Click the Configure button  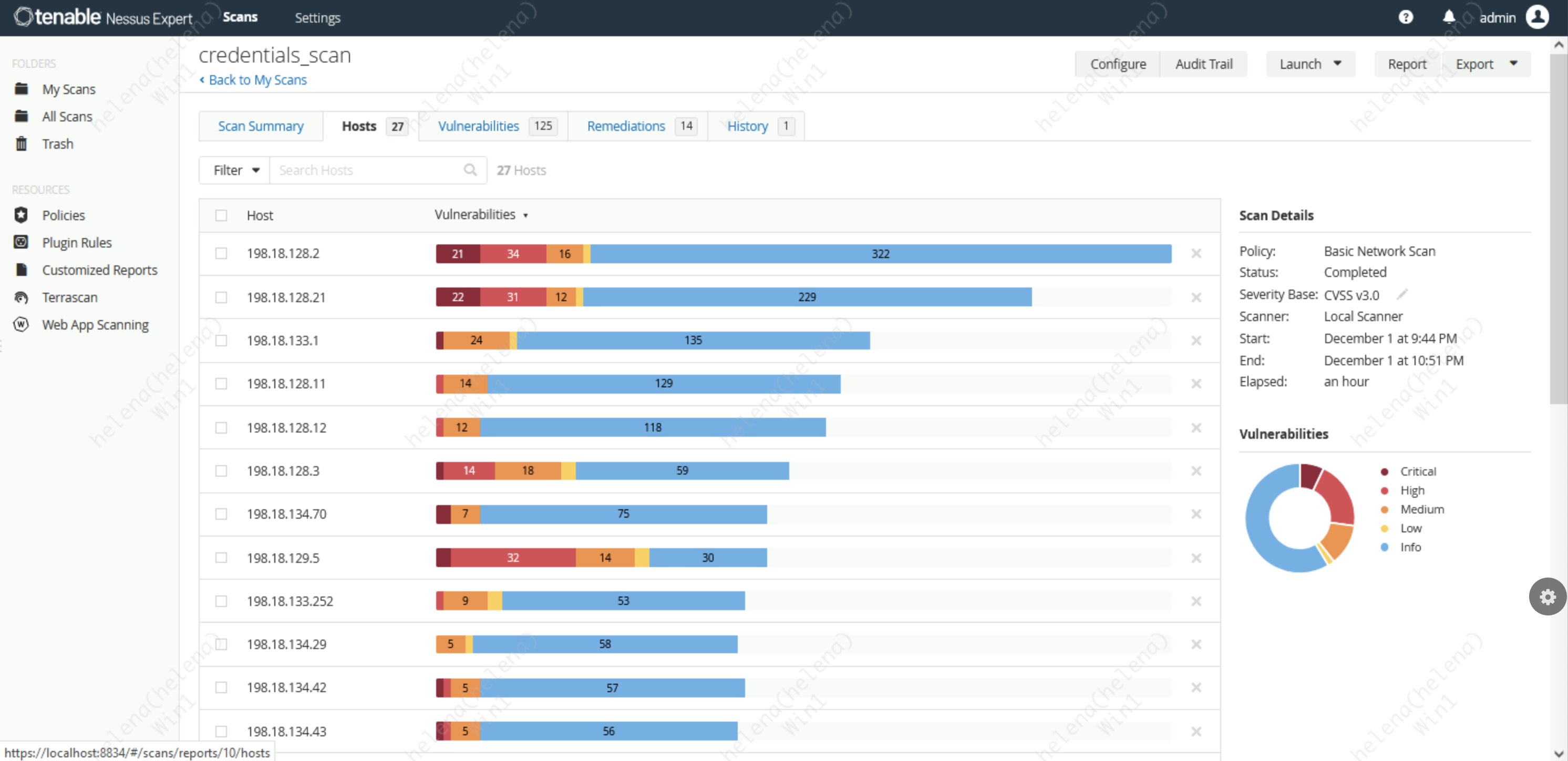click(x=1118, y=64)
